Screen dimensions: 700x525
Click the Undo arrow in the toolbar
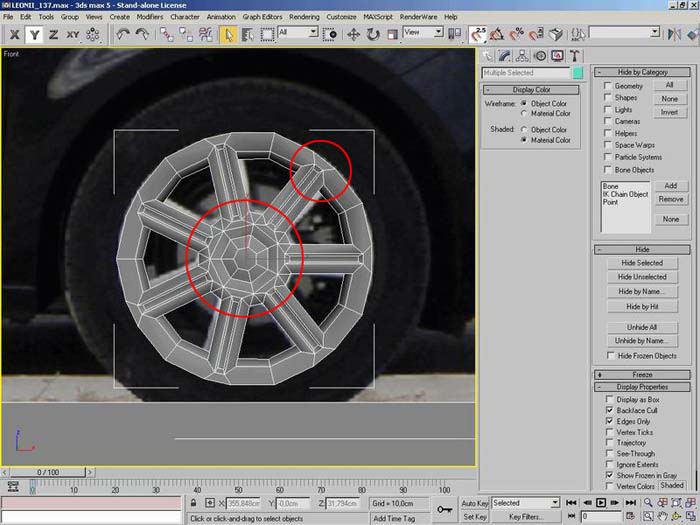point(123,34)
